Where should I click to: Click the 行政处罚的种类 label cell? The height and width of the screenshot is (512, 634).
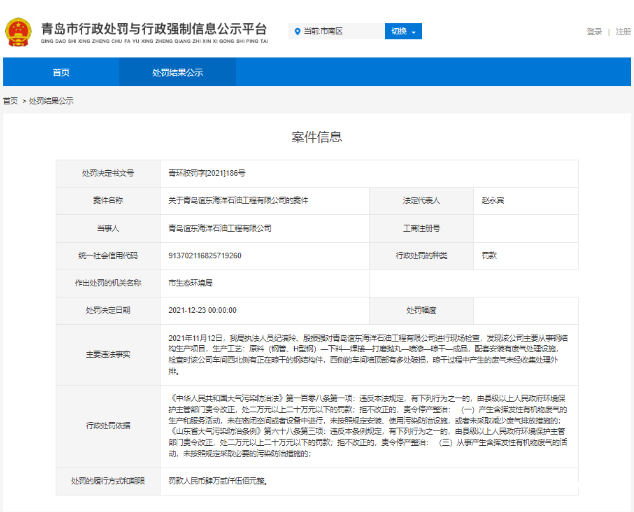(421, 256)
